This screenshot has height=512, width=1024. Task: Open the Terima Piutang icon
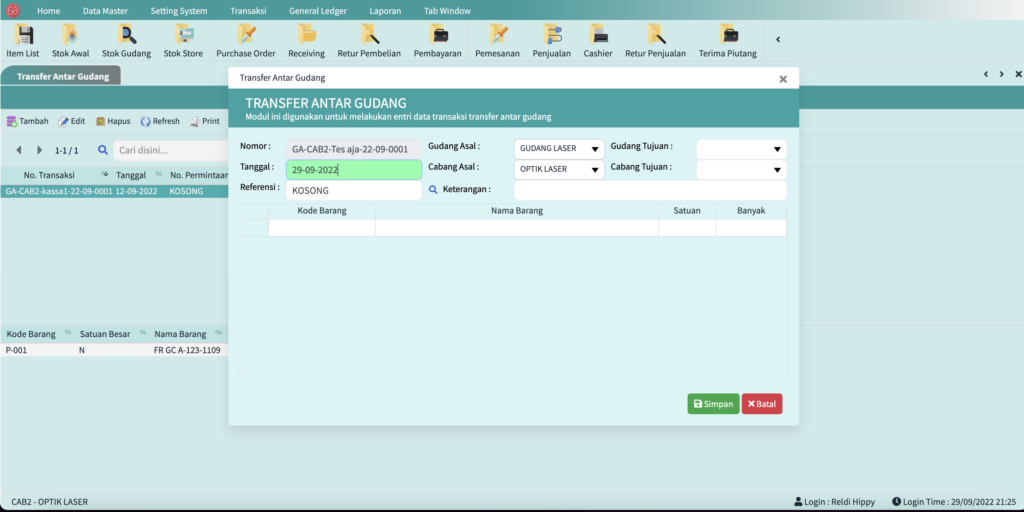pos(727,40)
